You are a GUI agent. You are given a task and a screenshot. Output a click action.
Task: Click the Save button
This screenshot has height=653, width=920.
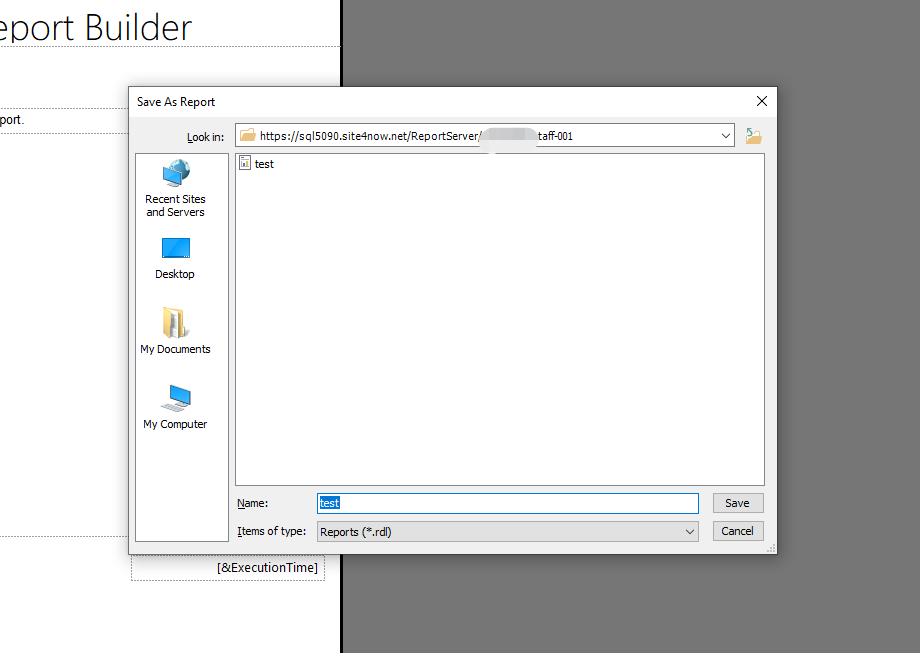[x=737, y=503]
